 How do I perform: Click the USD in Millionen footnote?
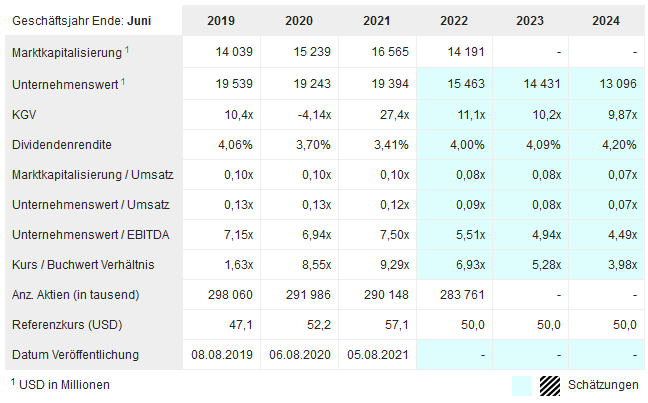pyautogui.click(x=63, y=384)
